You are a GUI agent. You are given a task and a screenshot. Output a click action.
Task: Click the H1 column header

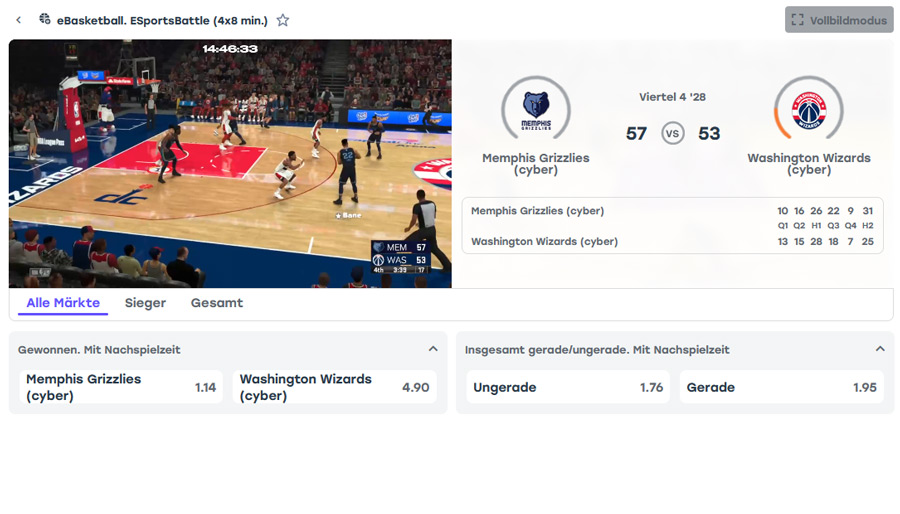tap(816, 225)
